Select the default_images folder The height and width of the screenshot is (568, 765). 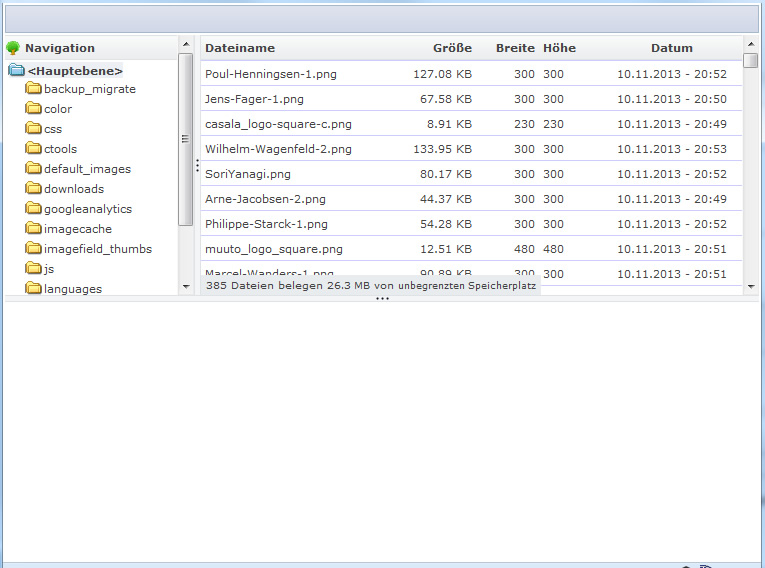tap(87, 169)
